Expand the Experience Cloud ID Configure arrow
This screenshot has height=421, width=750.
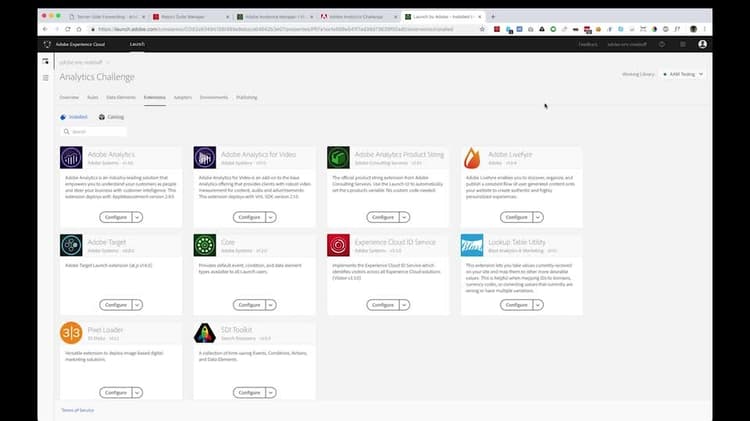coord(404,305)
